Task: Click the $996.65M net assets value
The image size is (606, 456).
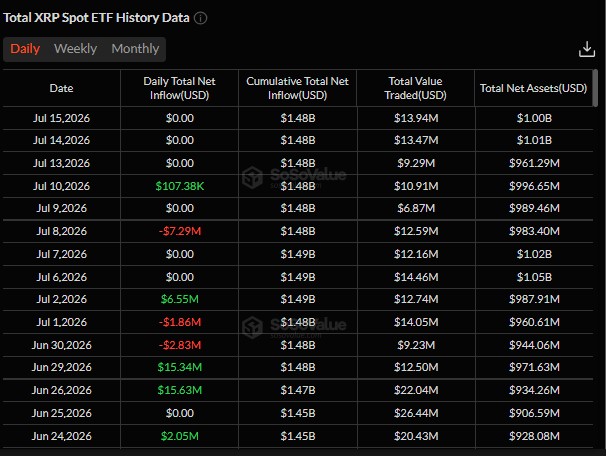Action: (534, 186)
